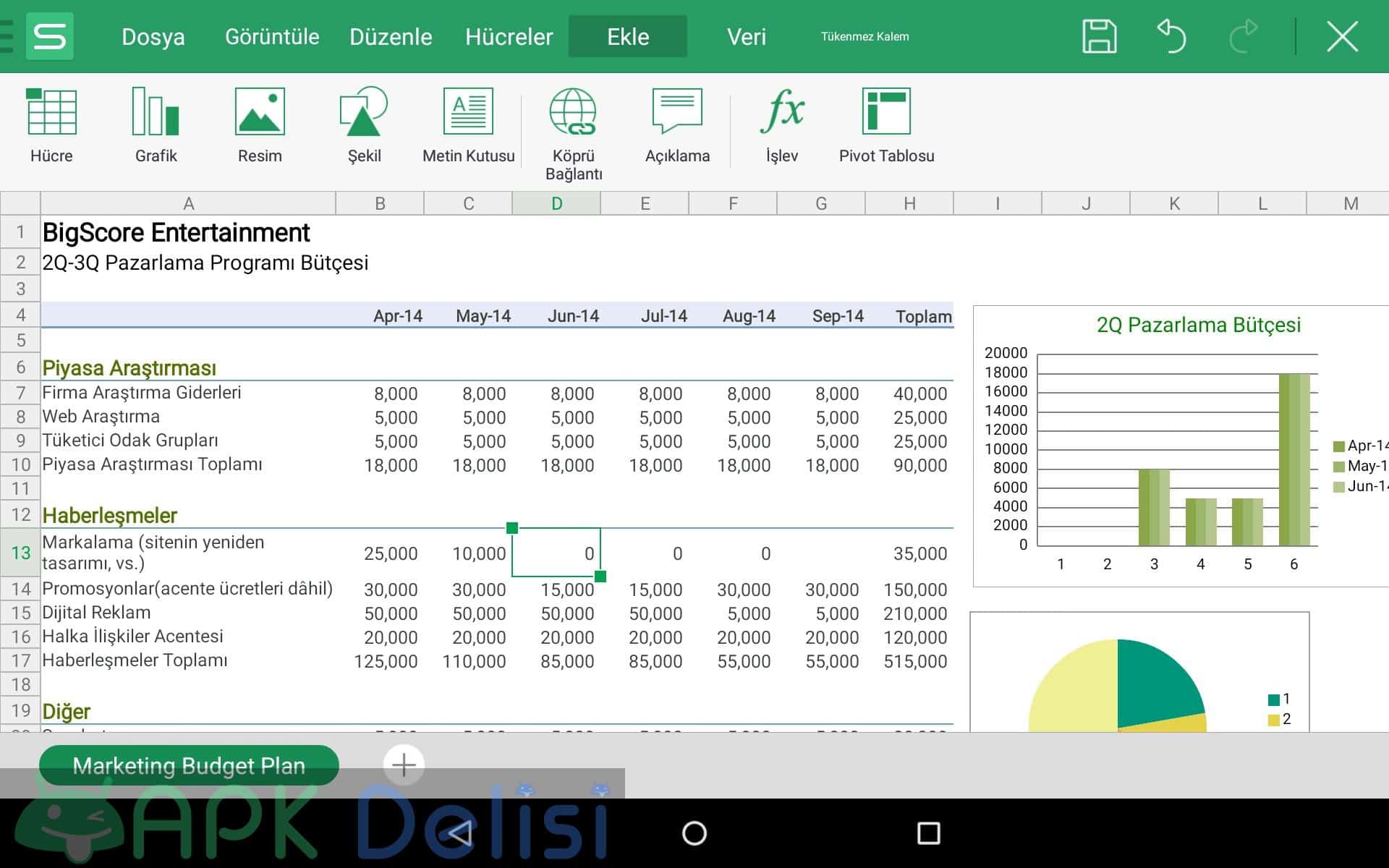Image resolution: width=1389 pixels, height=868 pixels.
Task: Select the Ekle tab
Action: (x=628, y=36)
